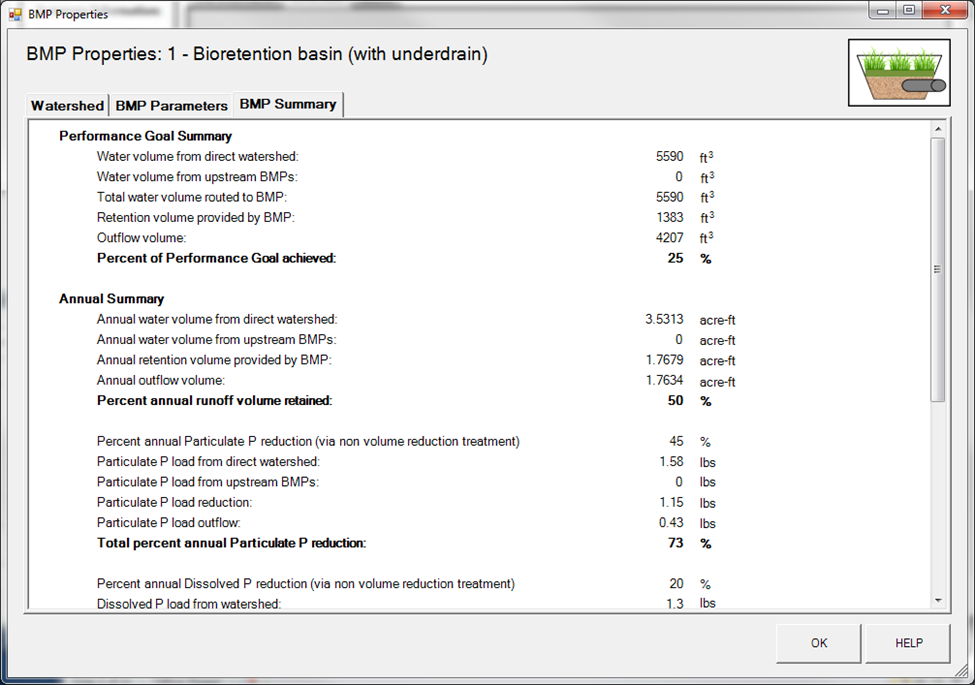Click the bioretention basin illustration icon

pos(899,73)
